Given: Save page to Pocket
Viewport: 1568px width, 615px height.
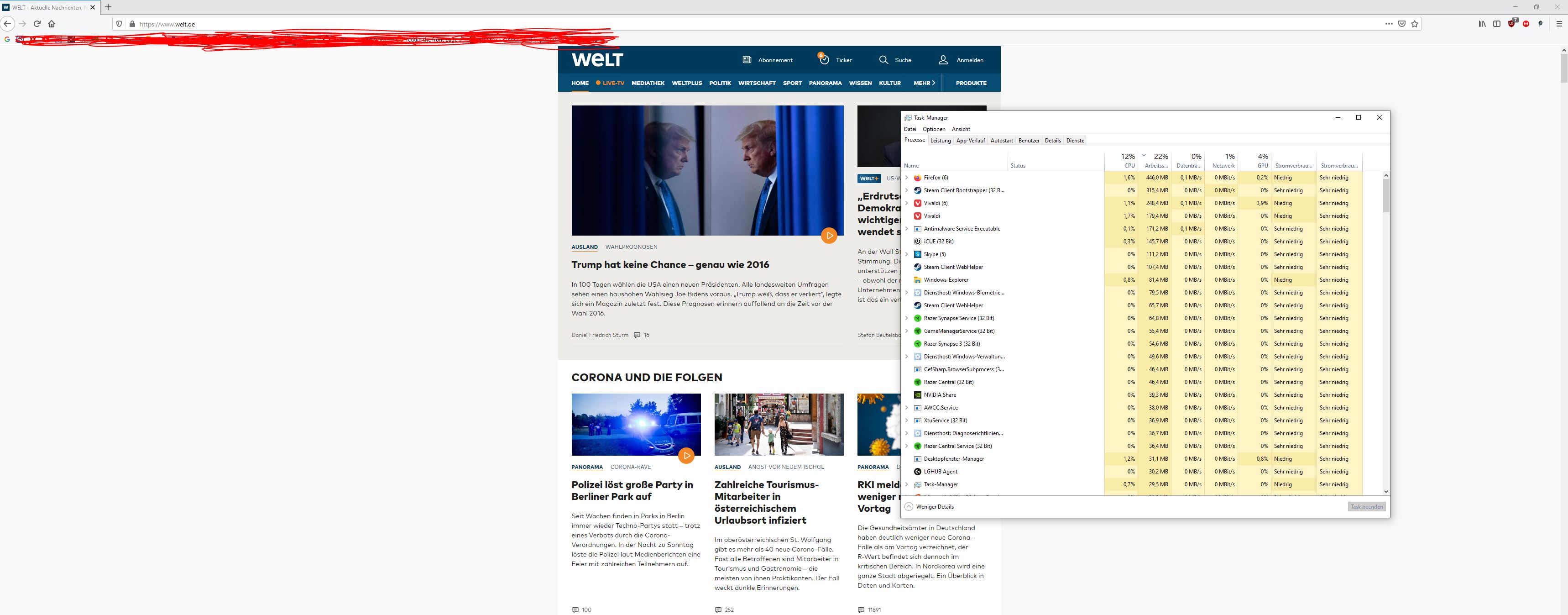Looking at the screenshot, I should click(x=1402, y=24).
